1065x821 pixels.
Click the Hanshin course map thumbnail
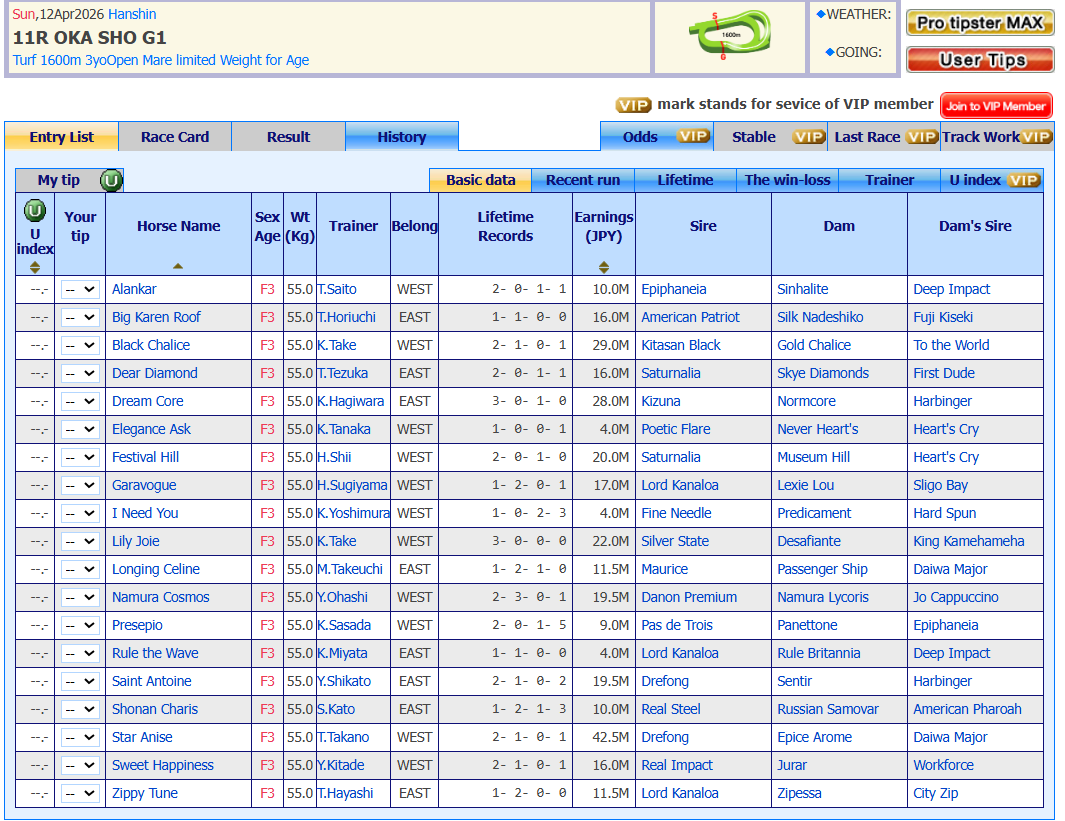729,34
